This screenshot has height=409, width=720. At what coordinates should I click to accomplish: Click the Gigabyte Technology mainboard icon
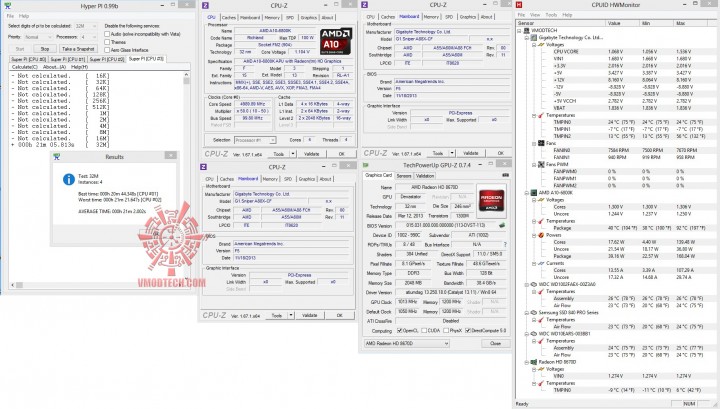(534, 38)
